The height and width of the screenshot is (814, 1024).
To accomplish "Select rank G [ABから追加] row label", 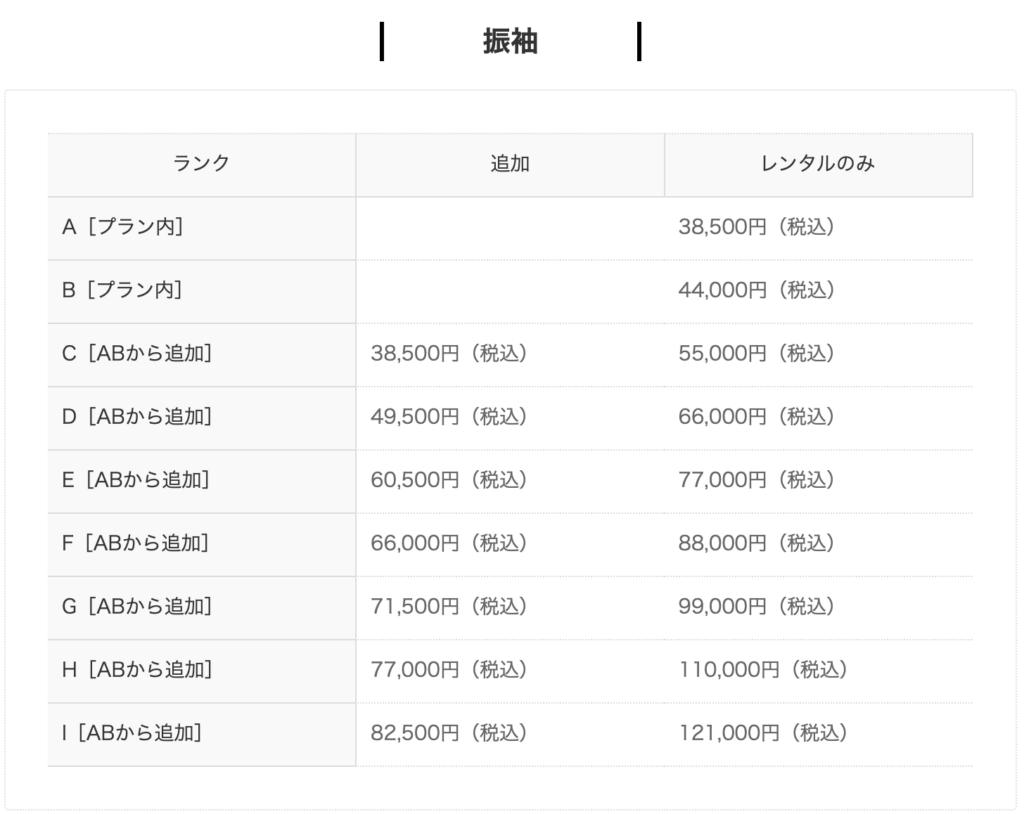I will click(x=137, y=606).
